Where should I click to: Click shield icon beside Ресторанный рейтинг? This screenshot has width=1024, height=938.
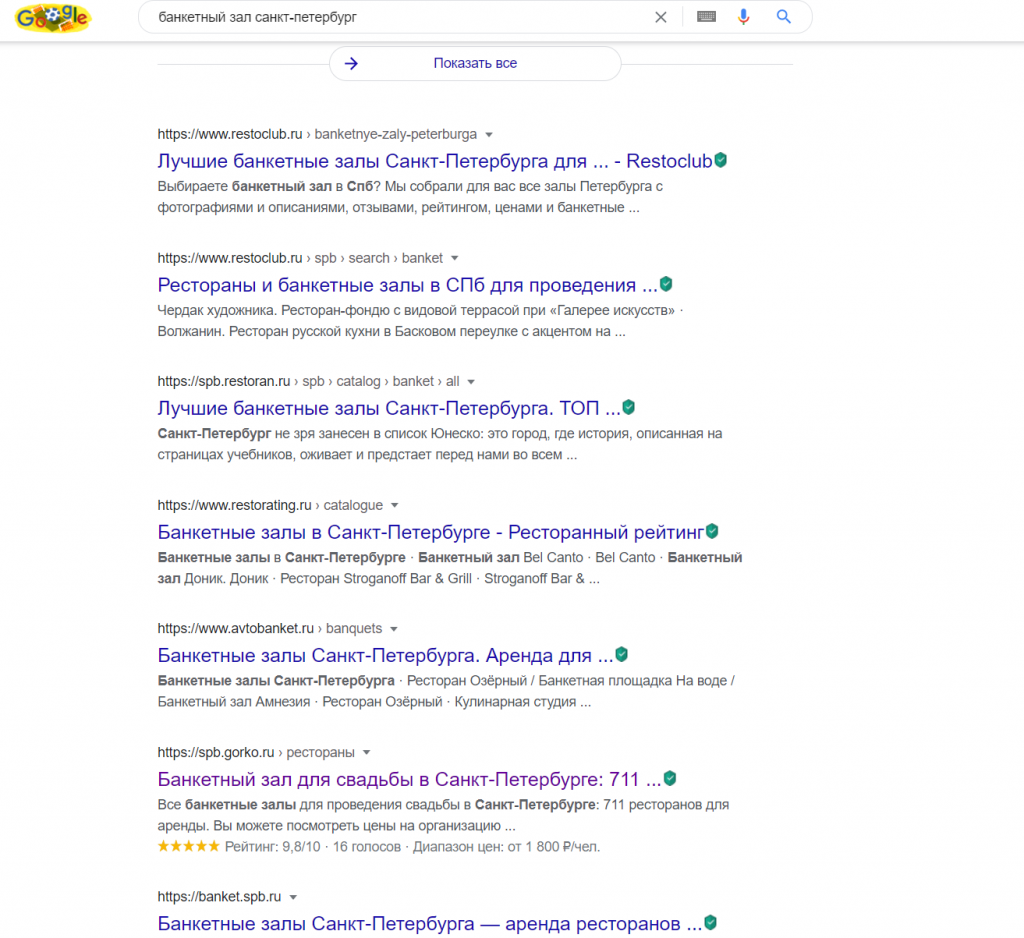712,532
